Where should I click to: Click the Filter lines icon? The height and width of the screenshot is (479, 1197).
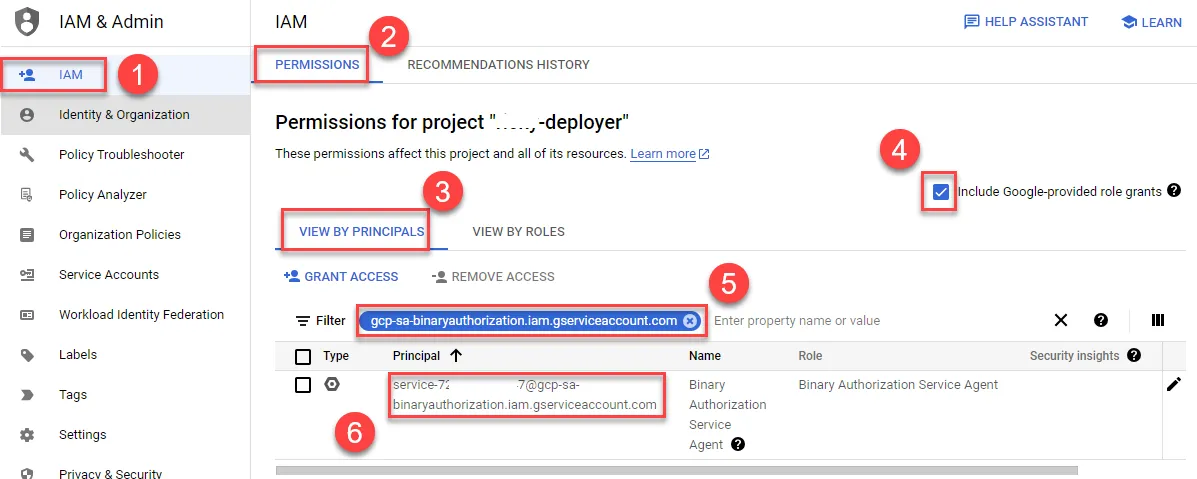303,321
